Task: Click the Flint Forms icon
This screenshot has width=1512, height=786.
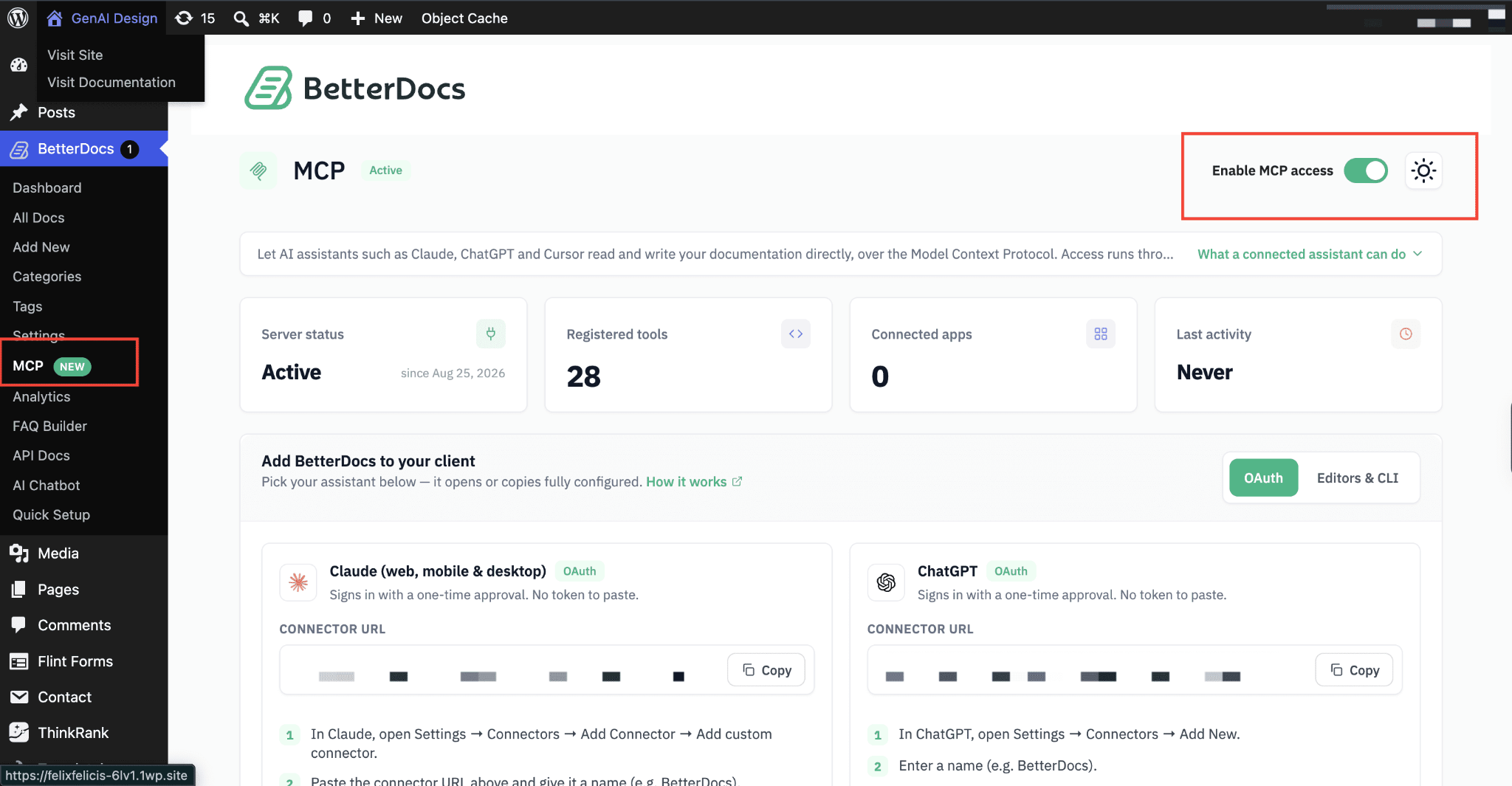Action: coord(19,661)
